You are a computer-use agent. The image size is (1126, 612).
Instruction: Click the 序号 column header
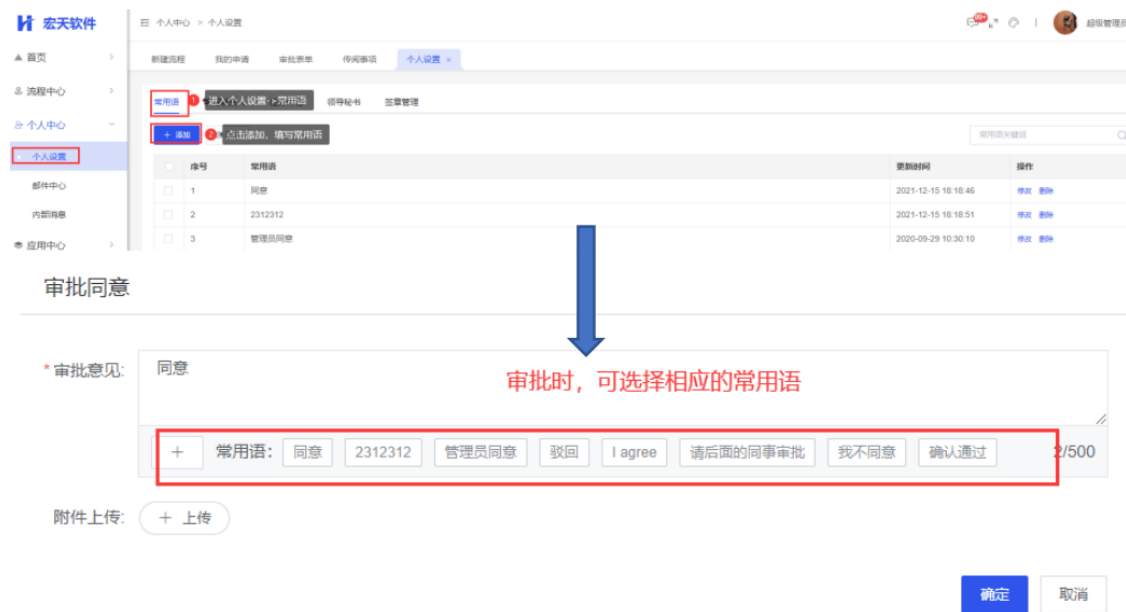click(x=199, y=167)
